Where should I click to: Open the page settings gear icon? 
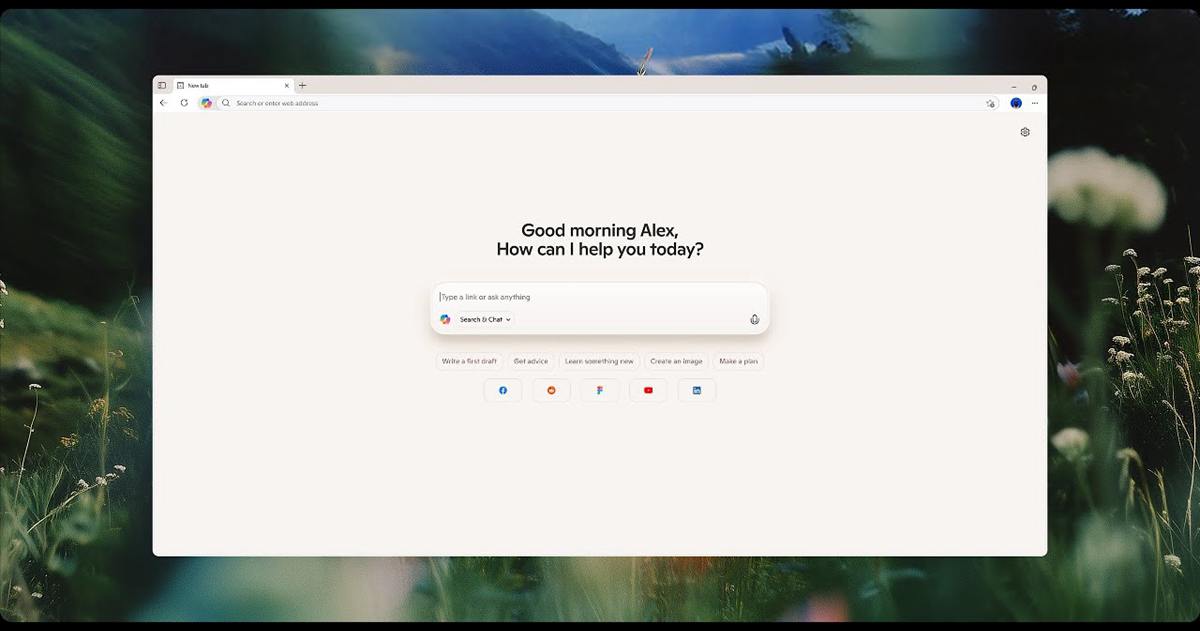pyautogui.click(x=1024, y=131)
